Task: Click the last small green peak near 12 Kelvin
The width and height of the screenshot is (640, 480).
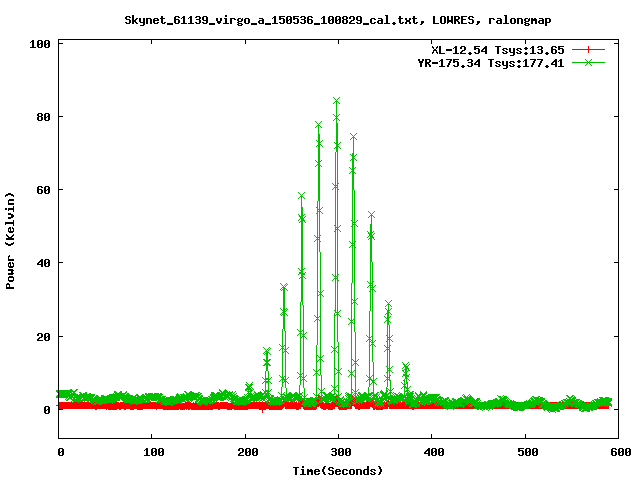Action: point(406,366)
